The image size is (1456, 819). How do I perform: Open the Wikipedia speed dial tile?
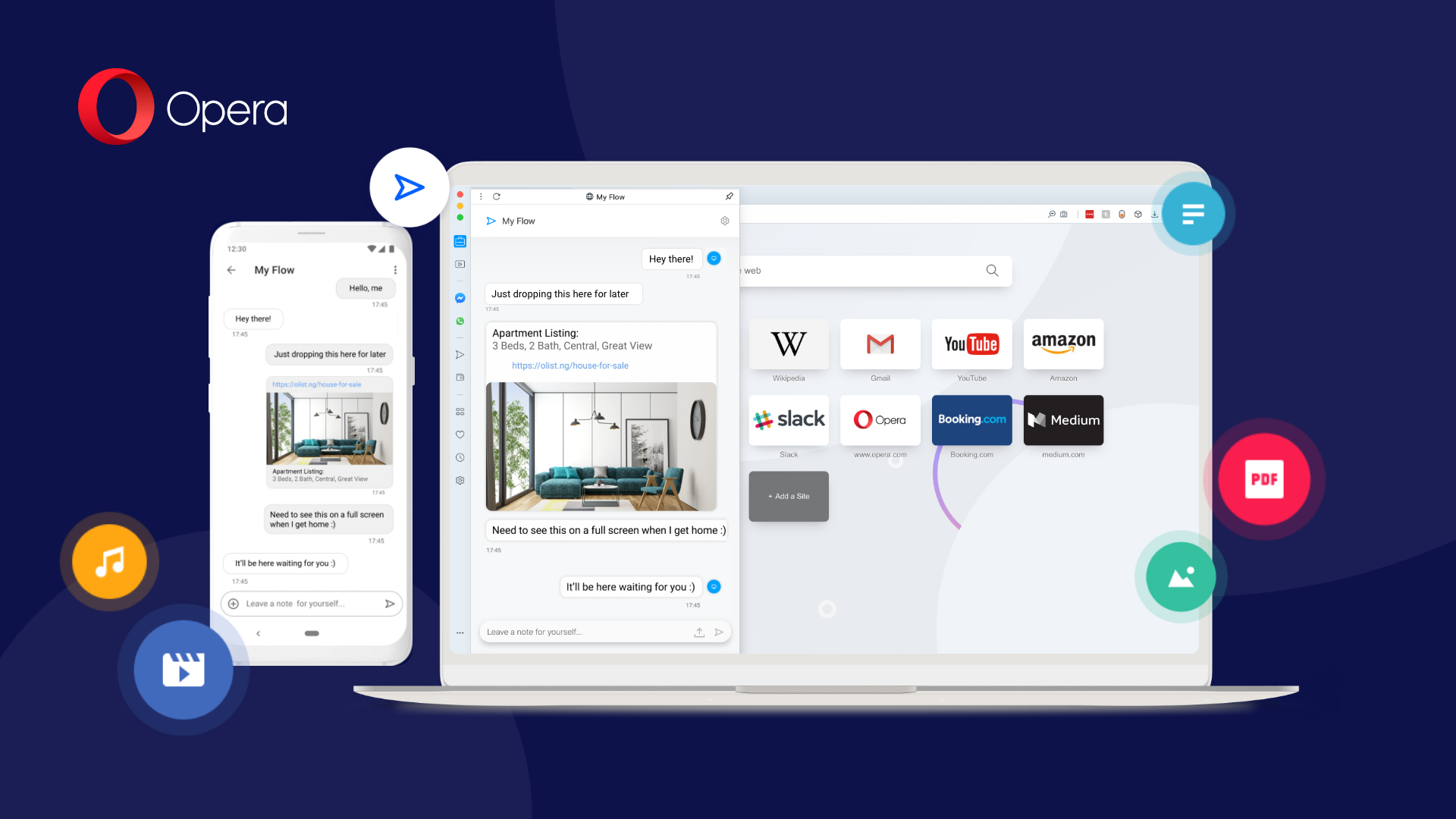tap(788, 344)
